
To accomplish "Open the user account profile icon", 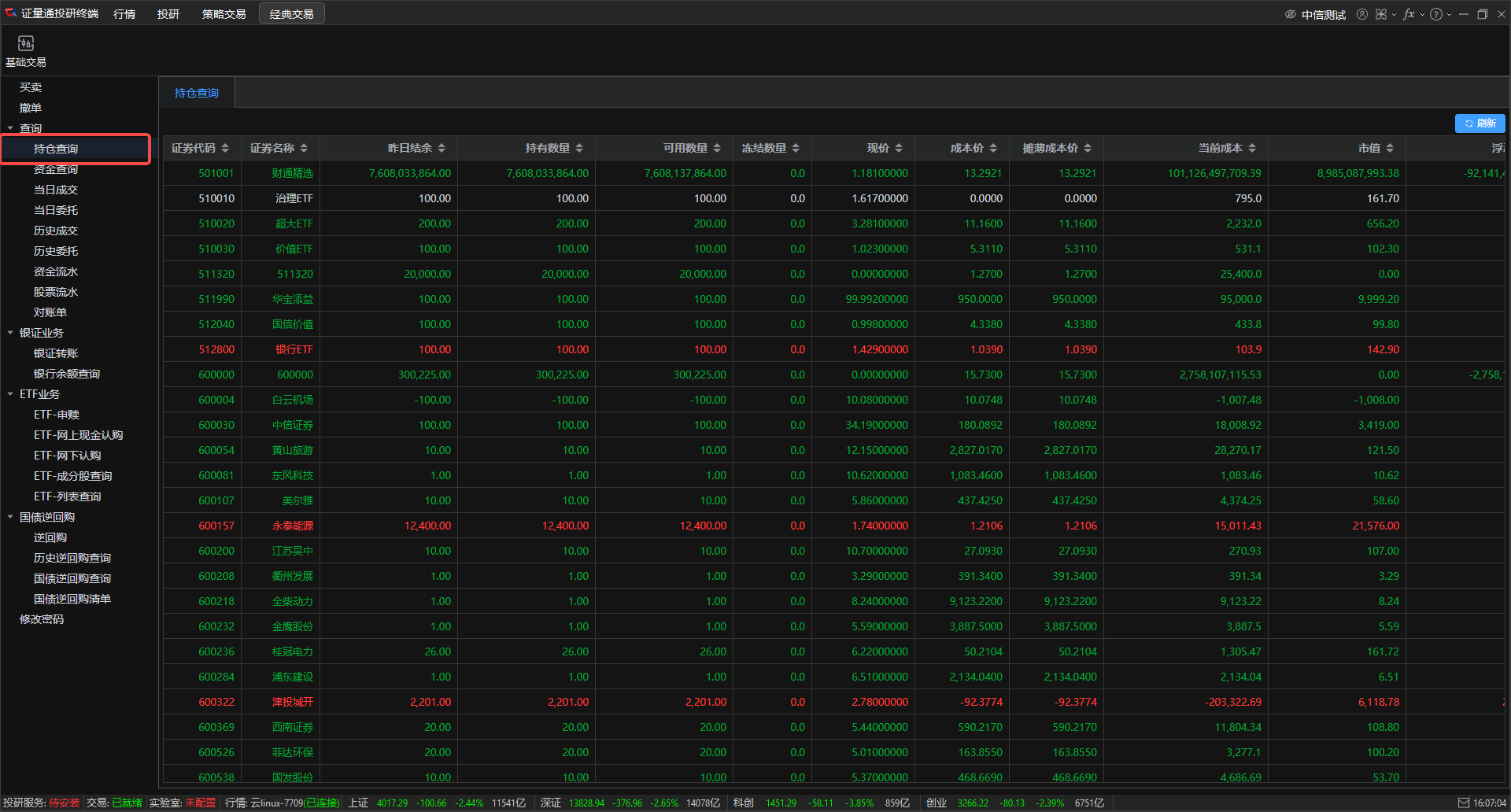I will 1361,14.
